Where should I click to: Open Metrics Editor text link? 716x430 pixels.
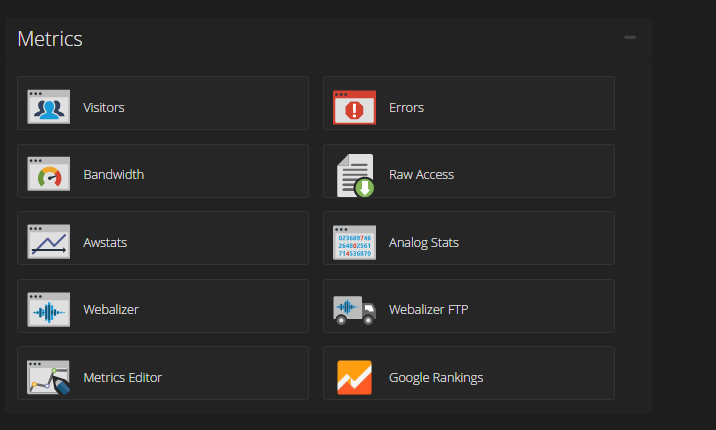(x=122, y=377)
